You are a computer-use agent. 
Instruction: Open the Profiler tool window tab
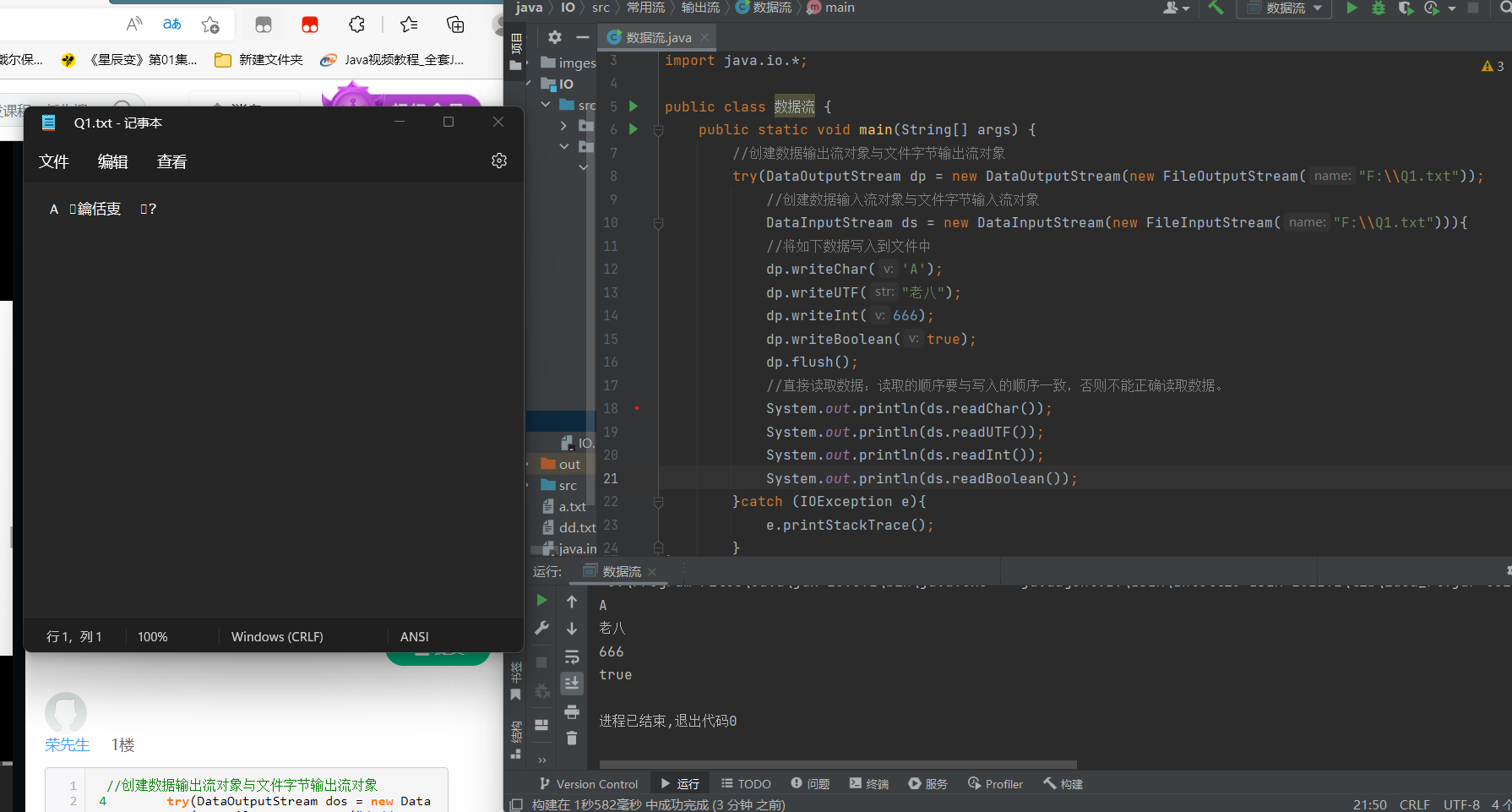(x=995, y=784)
